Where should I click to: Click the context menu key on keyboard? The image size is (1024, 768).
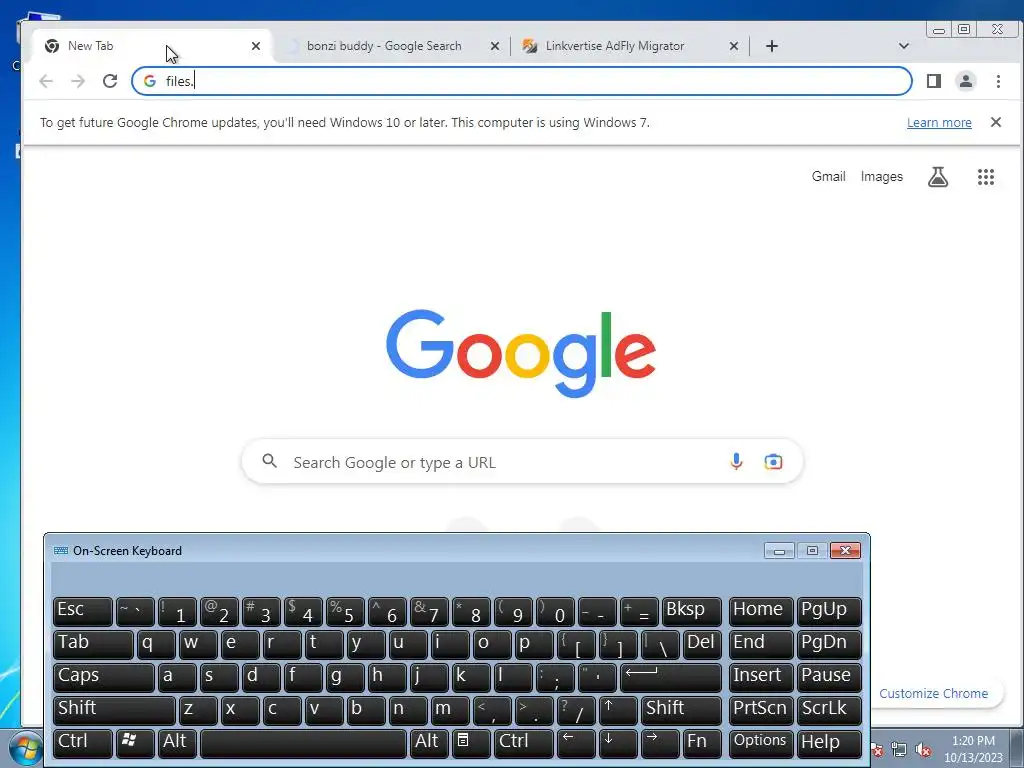470,743
